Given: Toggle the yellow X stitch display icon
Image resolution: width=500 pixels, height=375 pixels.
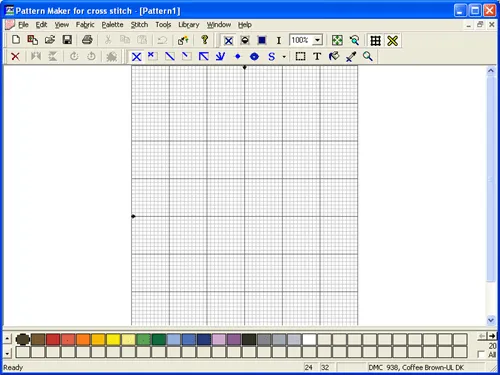Looking at the screenshot, I should coord(393,41).
